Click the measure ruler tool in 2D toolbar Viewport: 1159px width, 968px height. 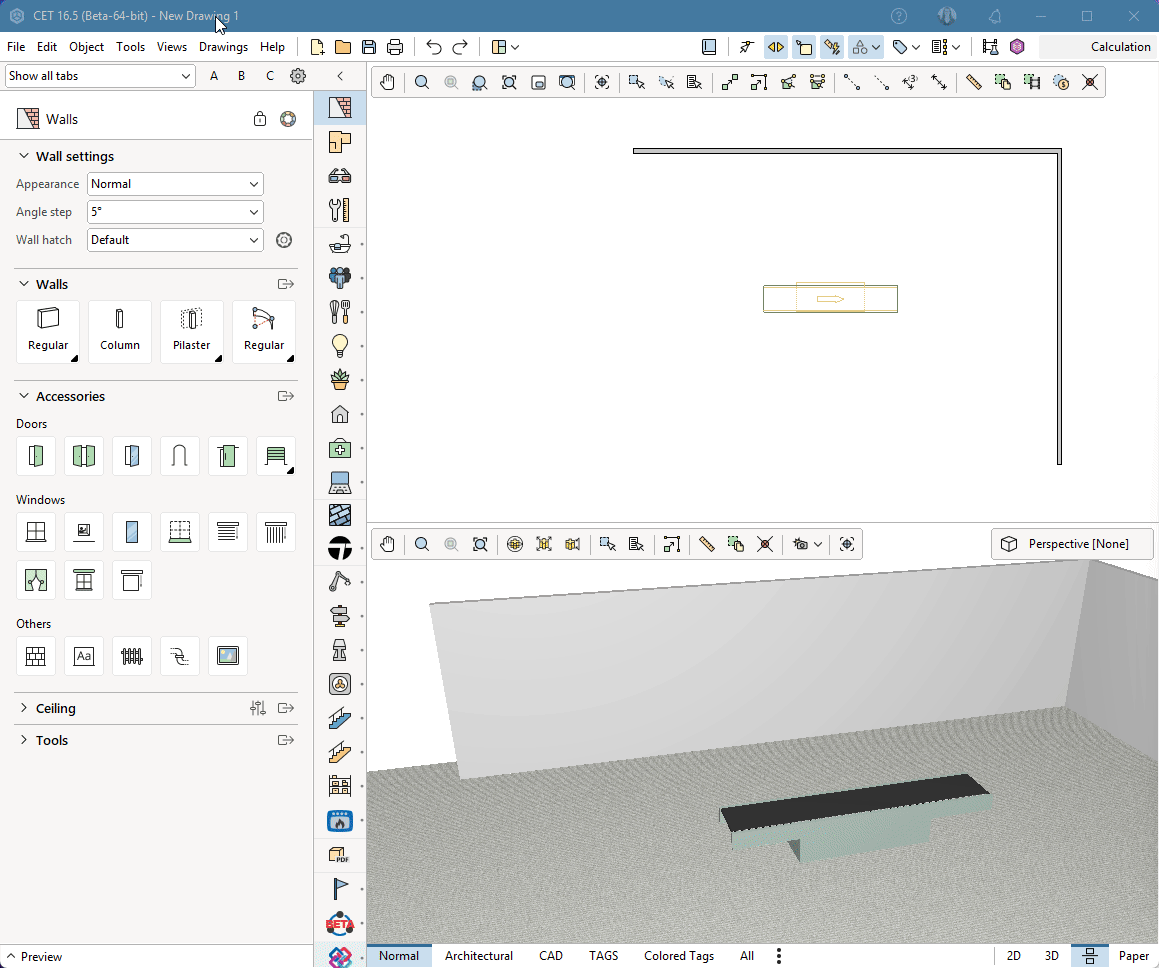point(973,83)
